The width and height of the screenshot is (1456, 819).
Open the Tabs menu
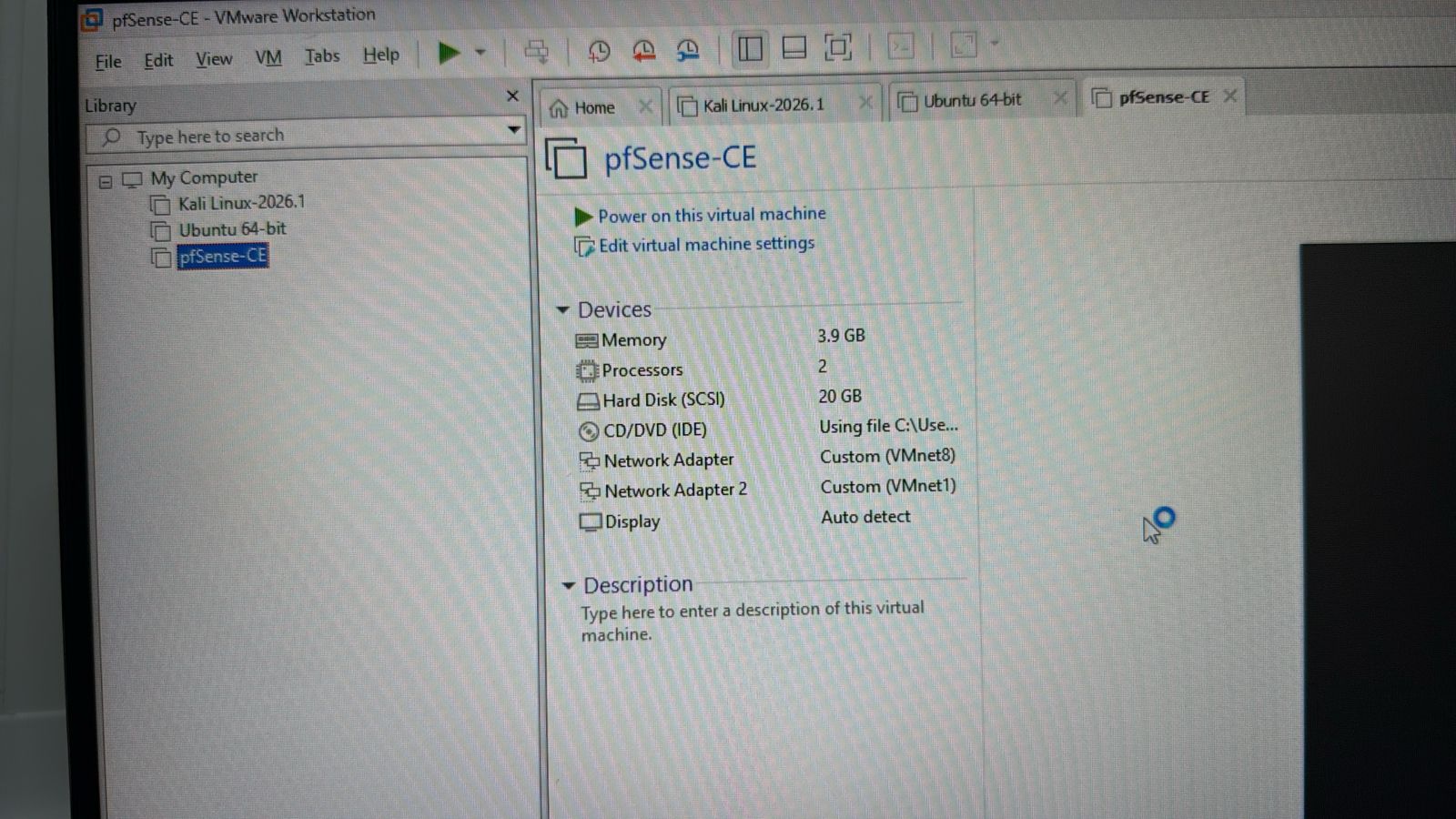322,56
